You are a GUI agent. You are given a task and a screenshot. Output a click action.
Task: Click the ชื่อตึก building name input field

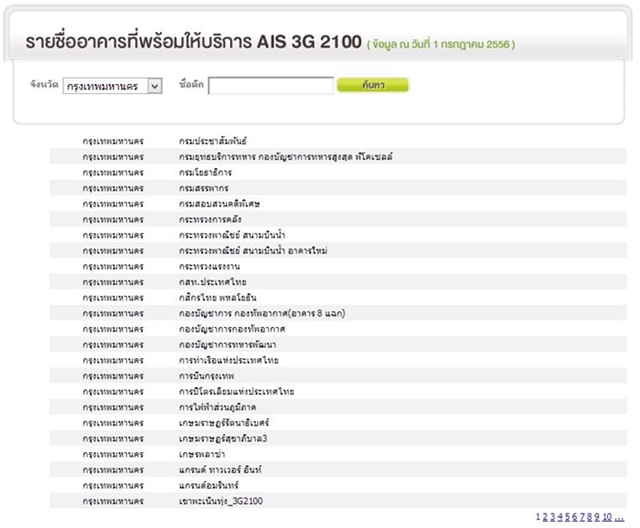[x=271, y=86]
